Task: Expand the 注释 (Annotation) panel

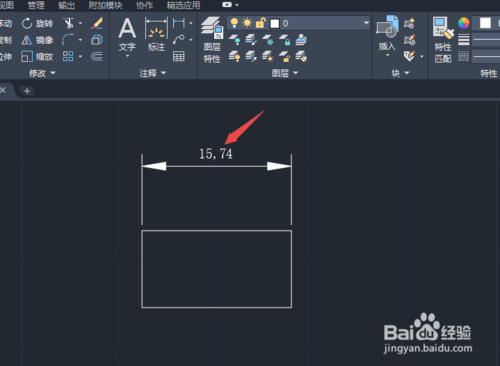Action: [152, 73]
